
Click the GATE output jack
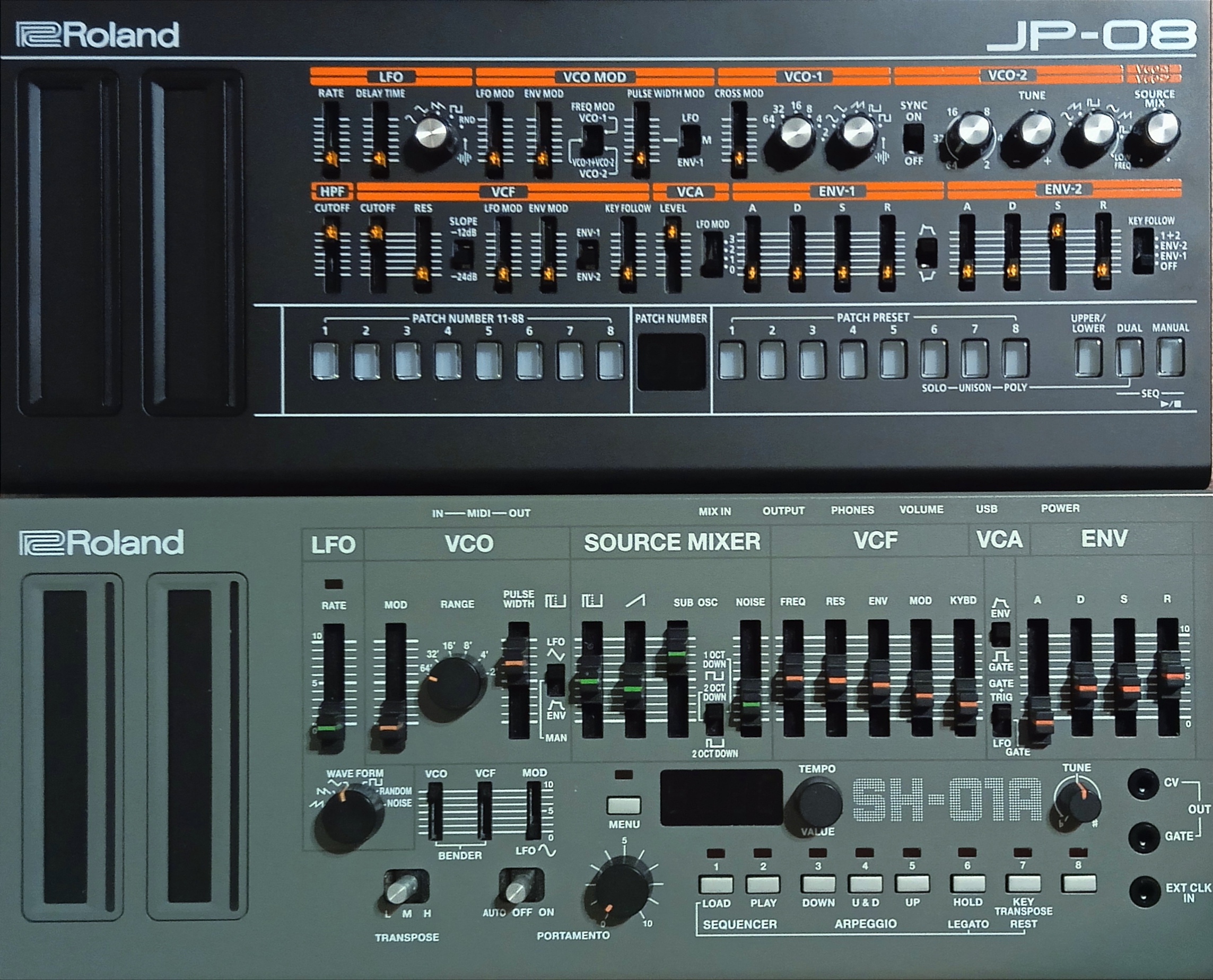coord(1144,837)
